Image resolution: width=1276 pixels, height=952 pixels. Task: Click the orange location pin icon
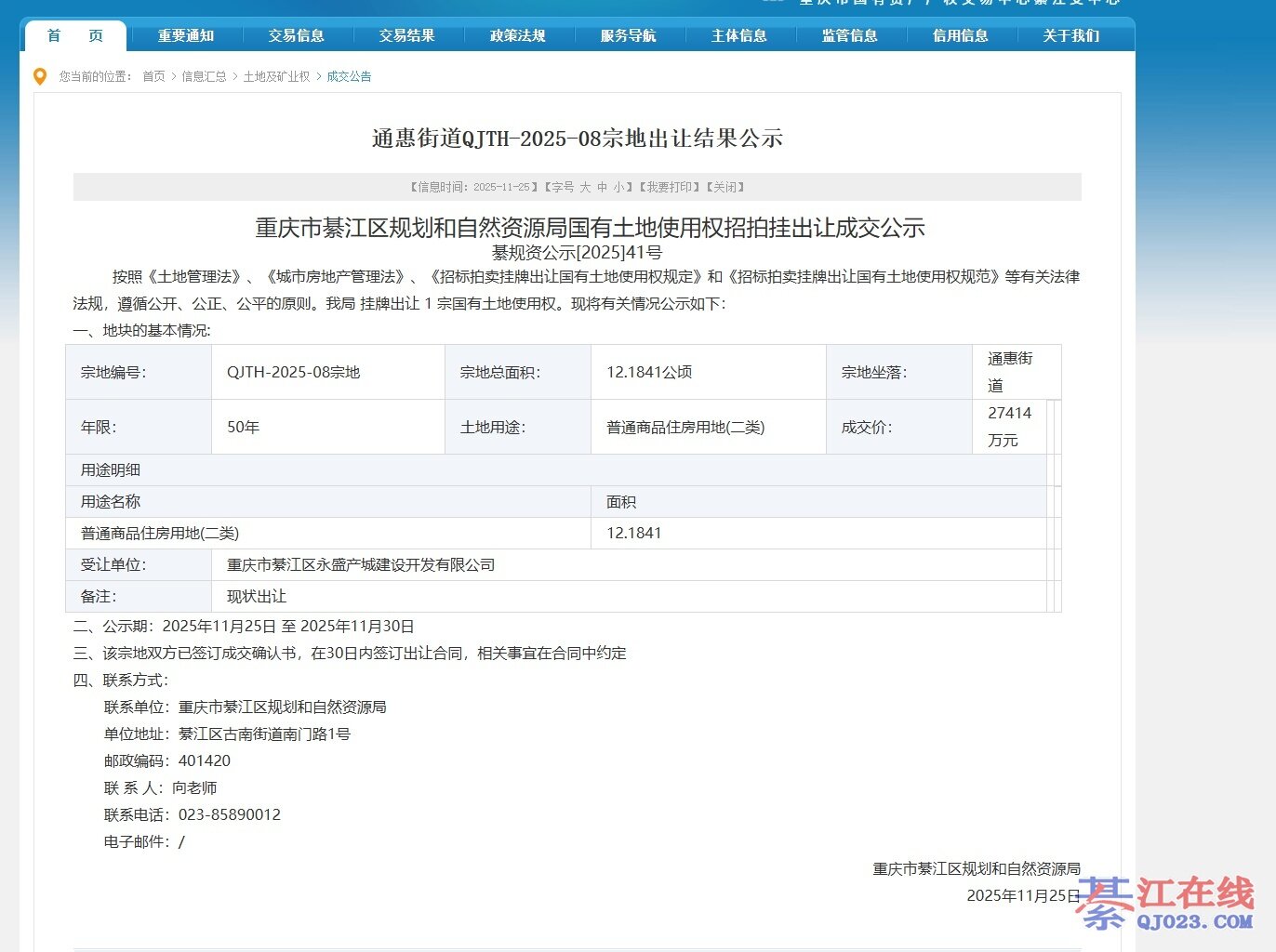click(40, 77)
